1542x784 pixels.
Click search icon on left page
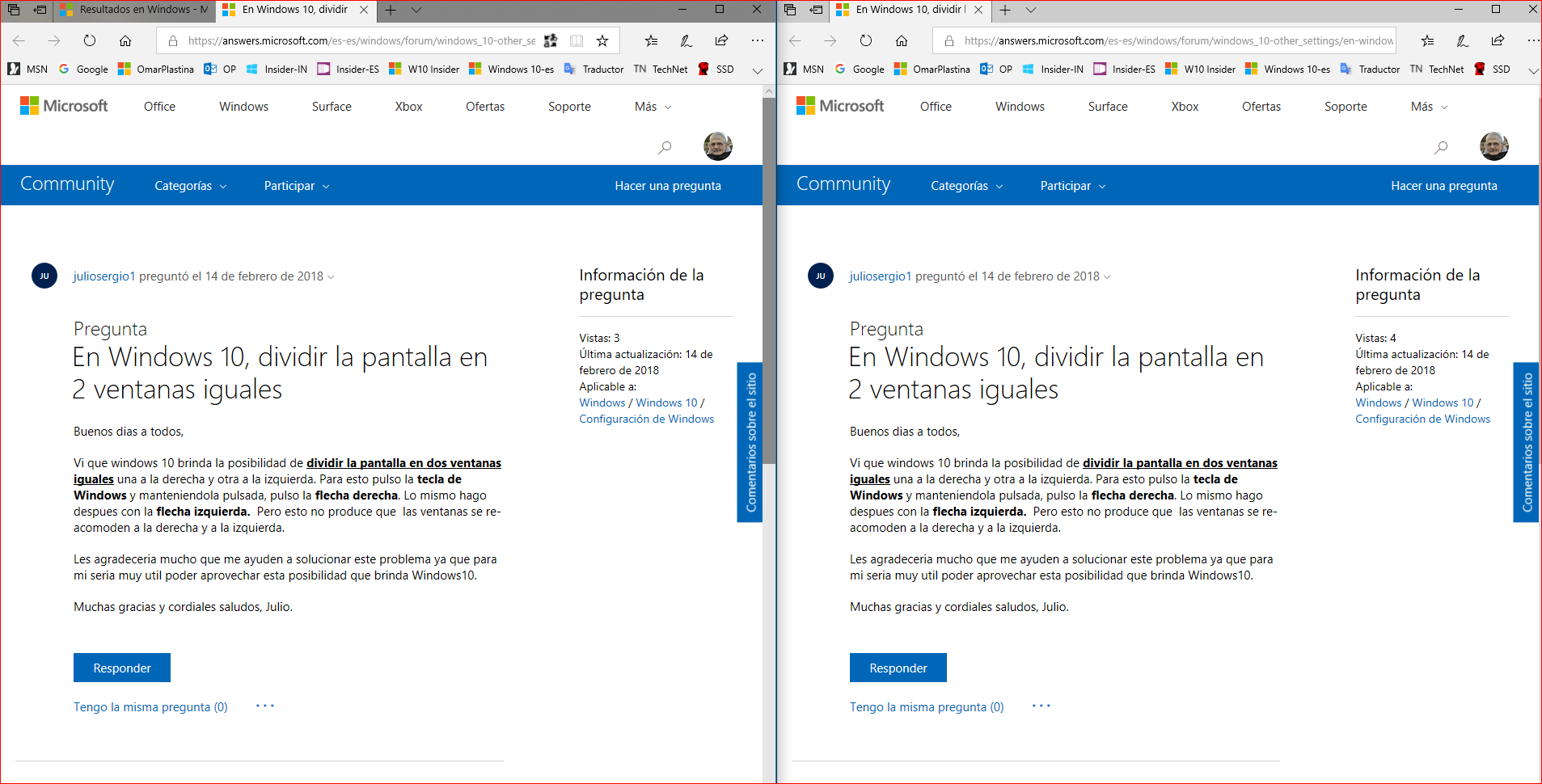(665, 147)
